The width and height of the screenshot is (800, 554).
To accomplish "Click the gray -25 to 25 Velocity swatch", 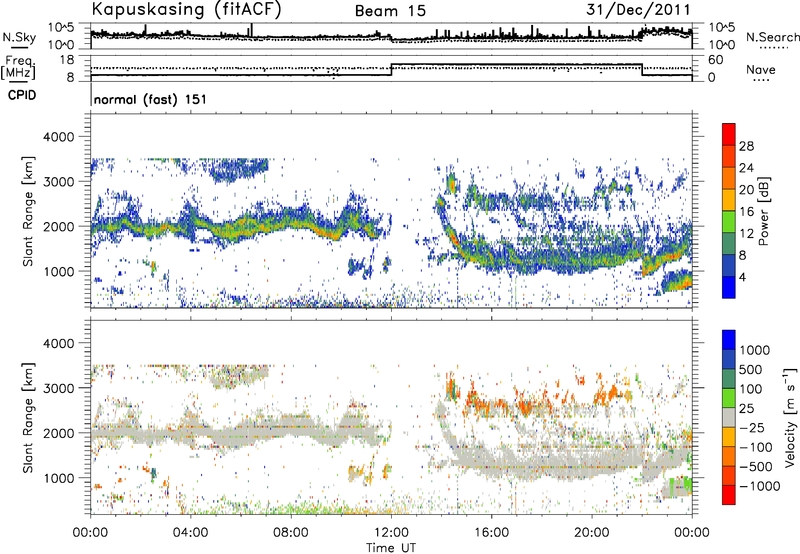I will point(729,417).
